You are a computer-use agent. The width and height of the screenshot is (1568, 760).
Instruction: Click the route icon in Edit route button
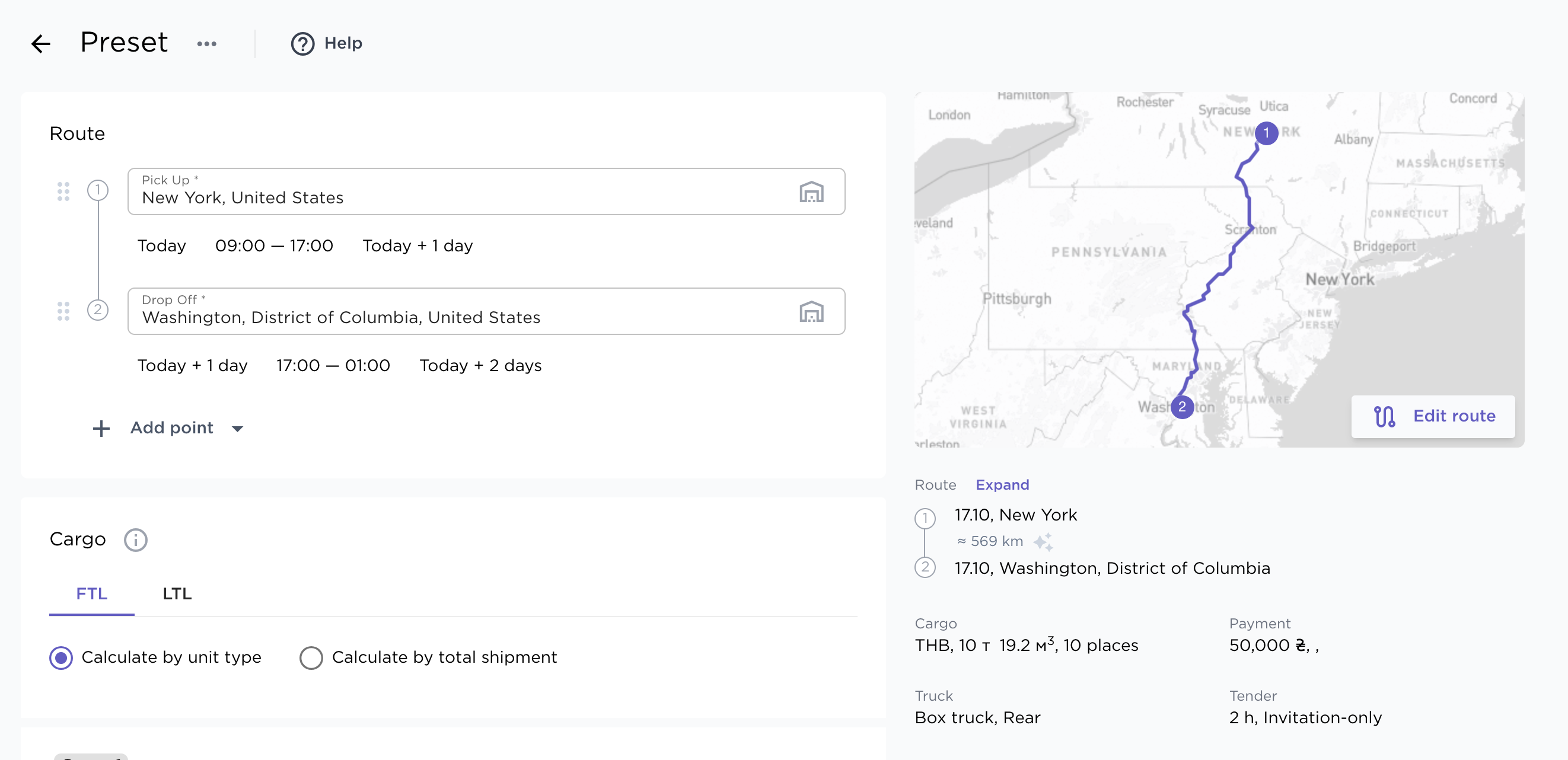(x=1385, y=417)
